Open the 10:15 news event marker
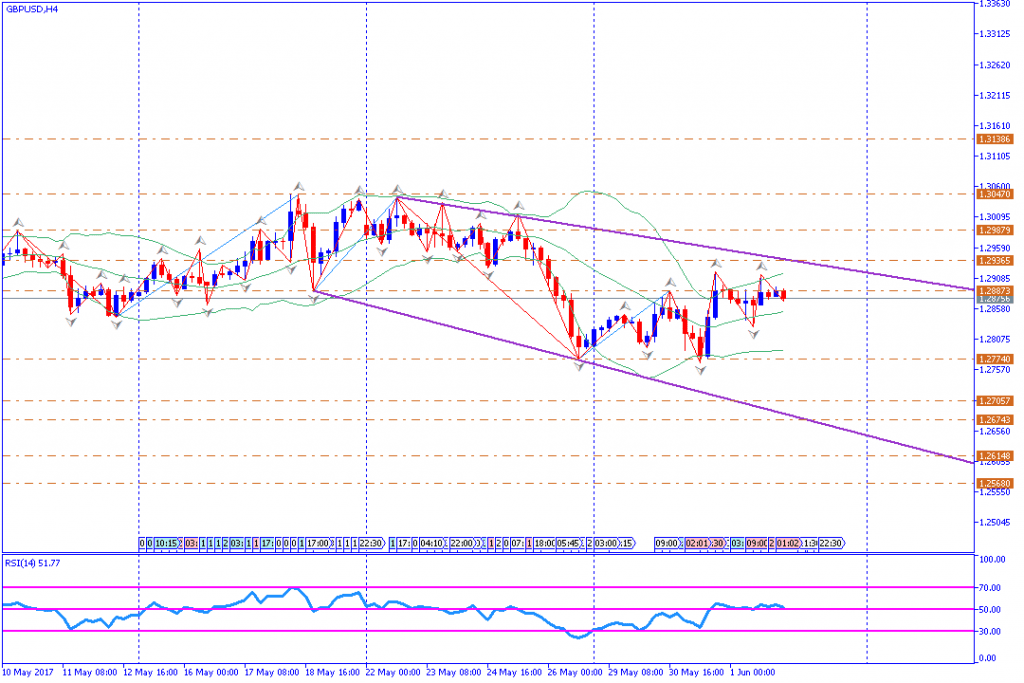This screenshot has height=683, width=1024. [166, 543]
